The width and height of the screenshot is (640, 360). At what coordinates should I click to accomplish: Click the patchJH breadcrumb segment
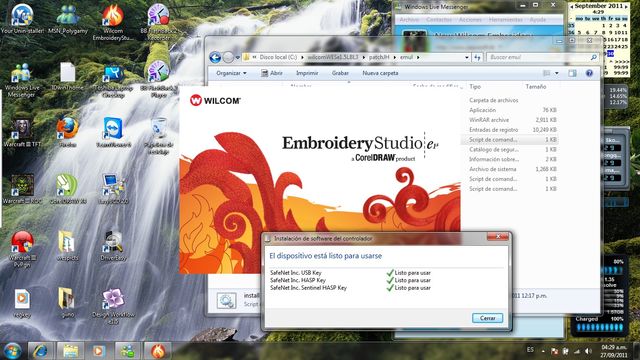tap(379, 58)
